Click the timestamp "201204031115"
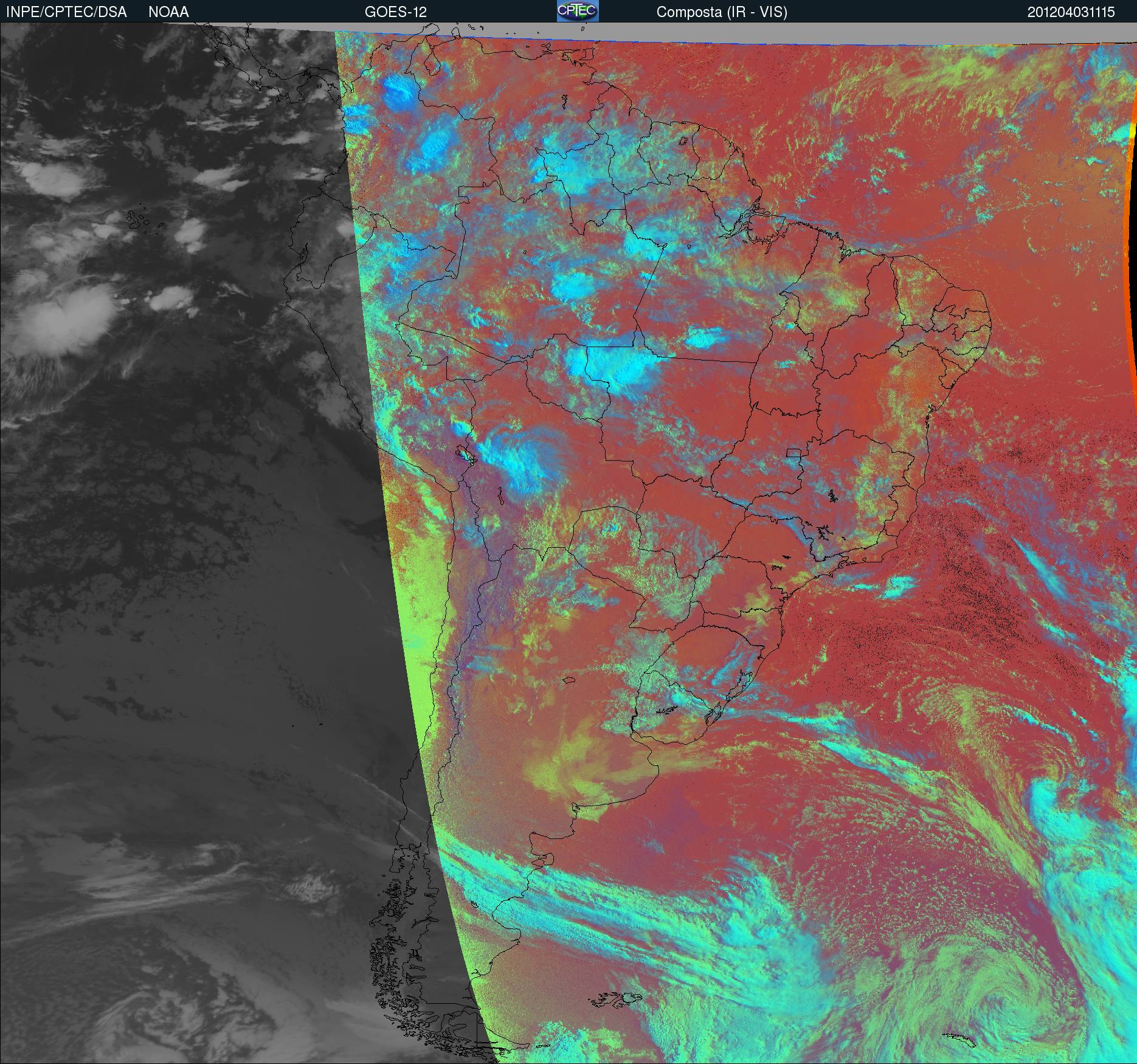The image size is (1137, 1064). pos(1071,12)
